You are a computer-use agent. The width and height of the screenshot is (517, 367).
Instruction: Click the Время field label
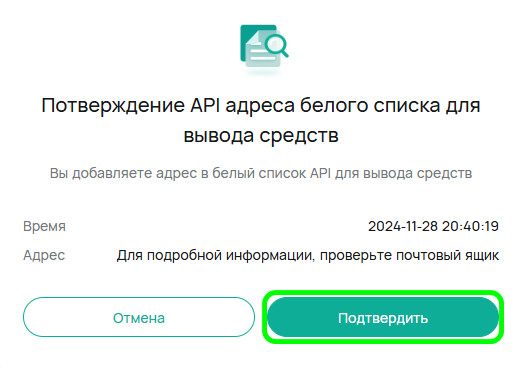coord(44,226)
